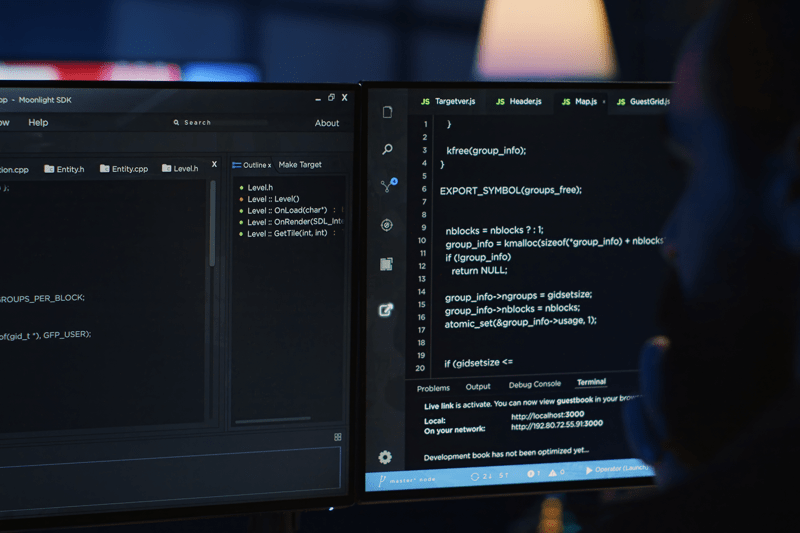Select Level :: OnLoad(char*) in Outline
This screenshot has width=800, height=533.
[x=286, y=211]
